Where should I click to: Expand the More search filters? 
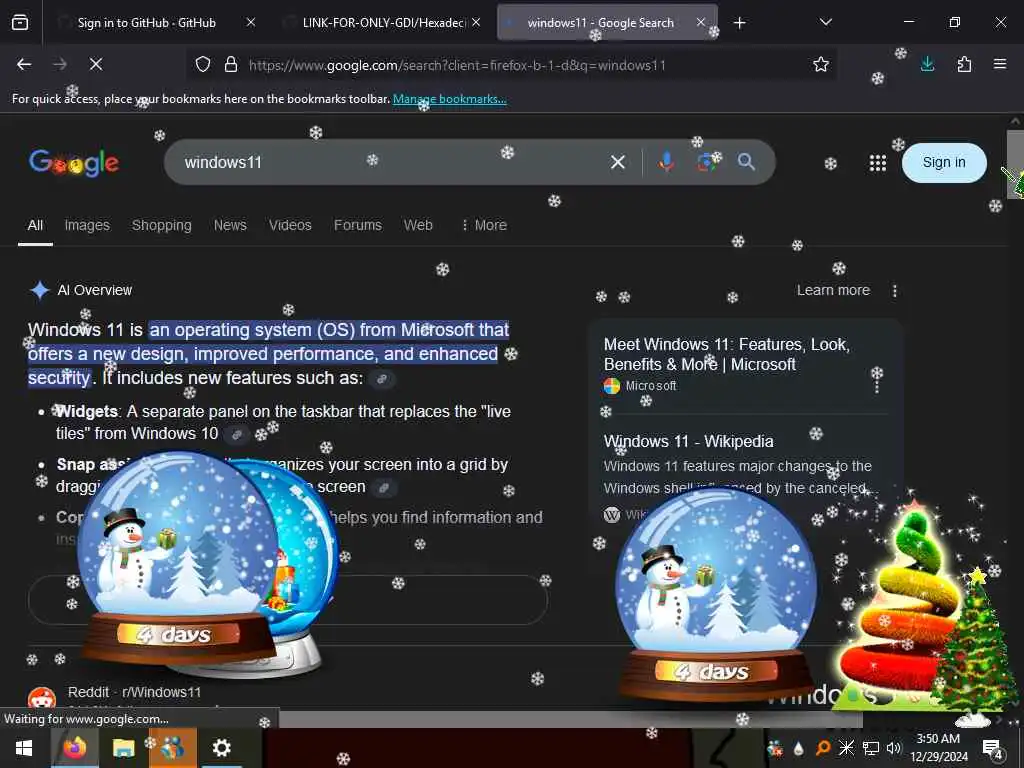point(484,225)
